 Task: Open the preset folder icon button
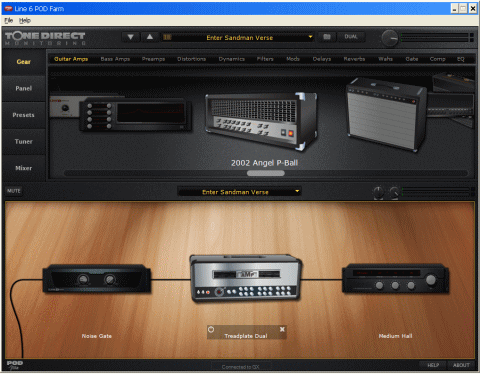[327, 37]
